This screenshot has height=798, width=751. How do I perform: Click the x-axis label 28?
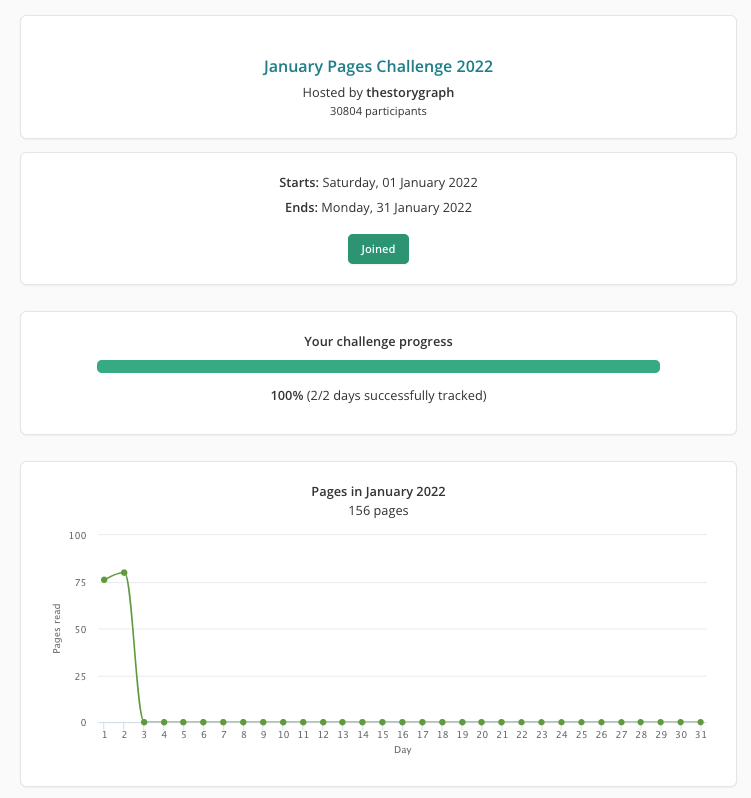[x=641, y=735]
